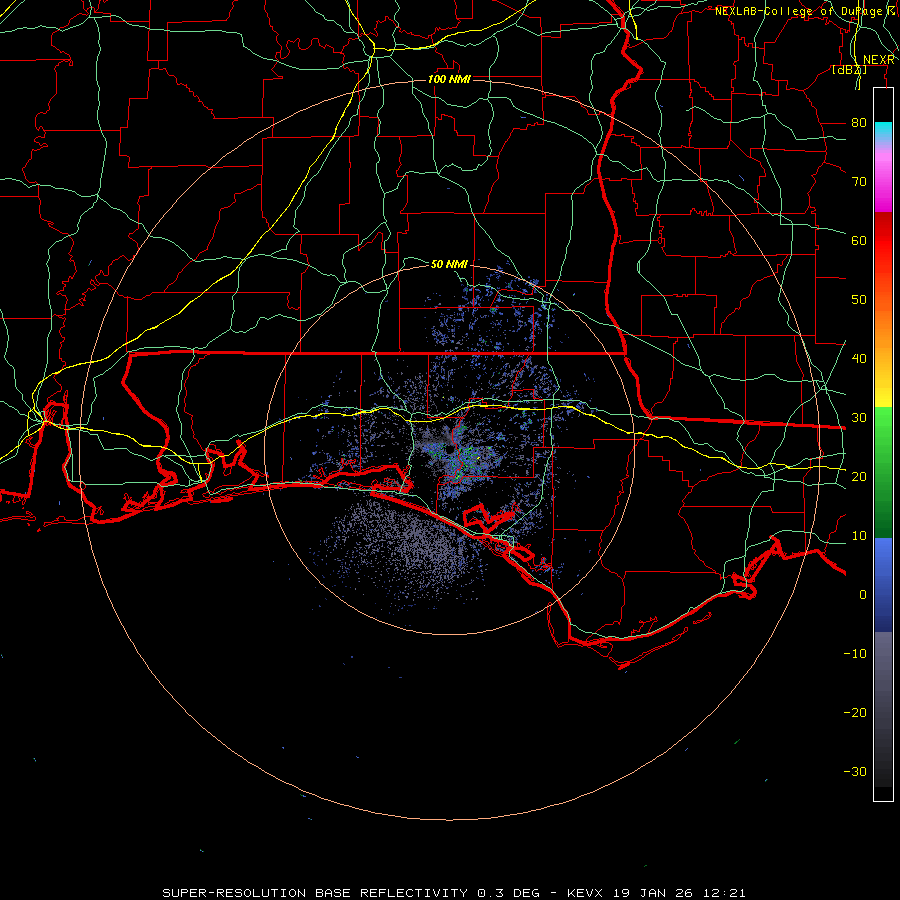
Task: Click the 70 dBZ scale label
Action: 859,181
